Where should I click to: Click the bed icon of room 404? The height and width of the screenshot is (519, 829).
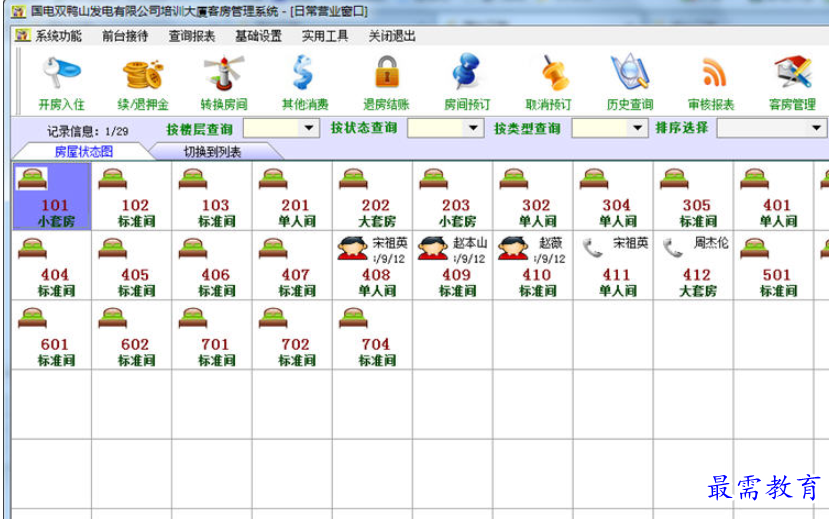click(32, 248)
